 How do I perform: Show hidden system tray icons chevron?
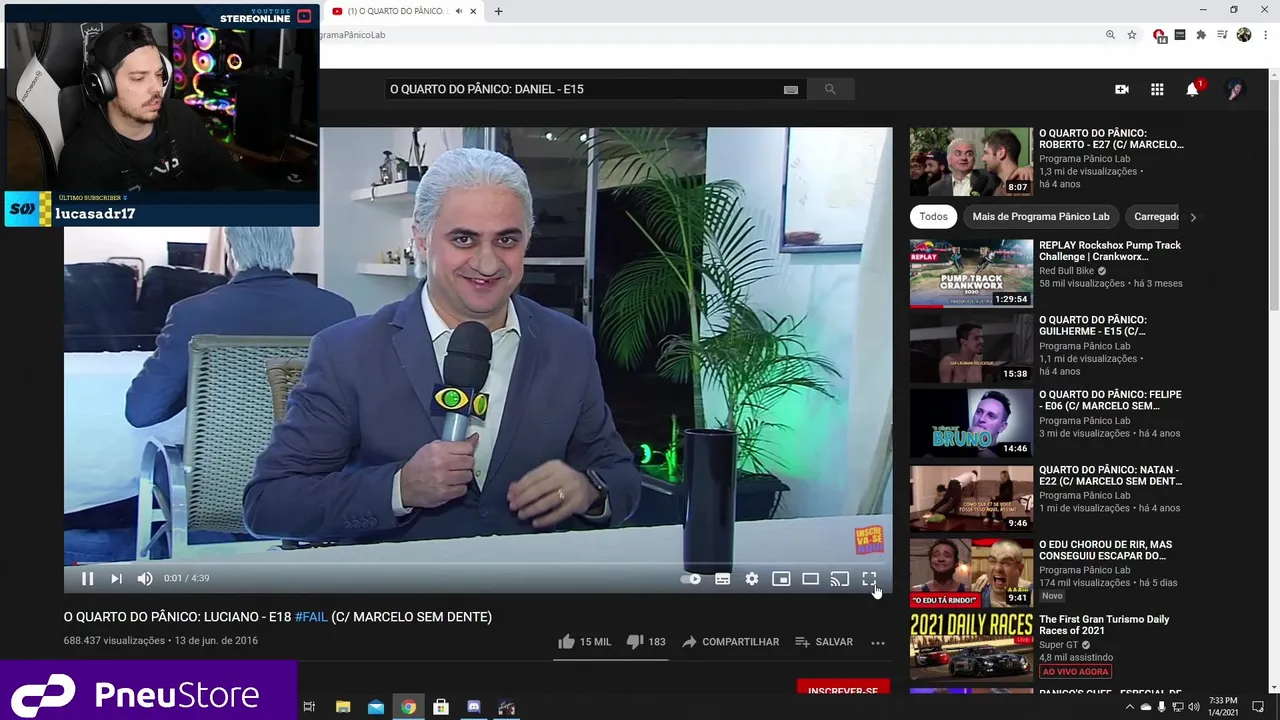coord(1130,707)
